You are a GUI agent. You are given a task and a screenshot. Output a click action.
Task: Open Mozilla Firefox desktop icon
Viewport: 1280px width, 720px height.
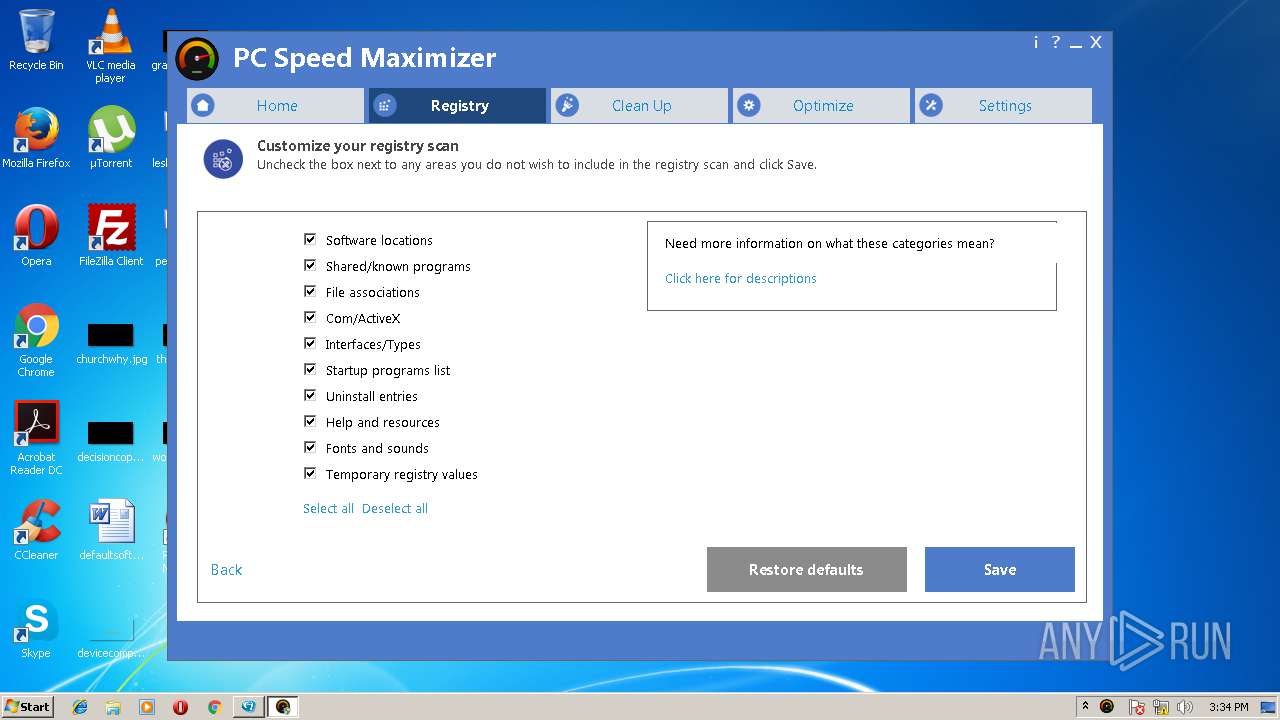[36, 137]
